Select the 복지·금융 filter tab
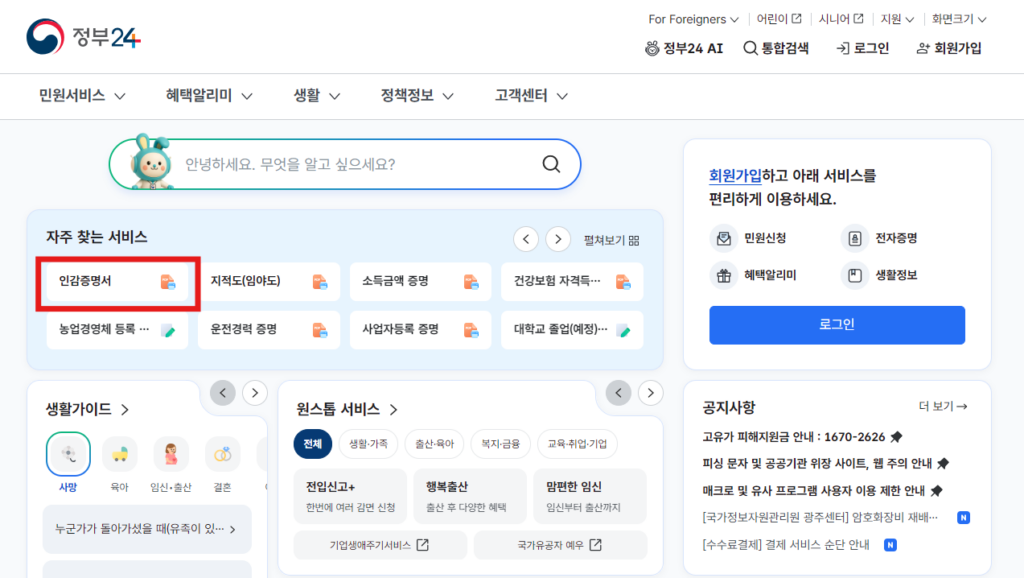This screenshot has height=578, width=1024. (500, 444)
